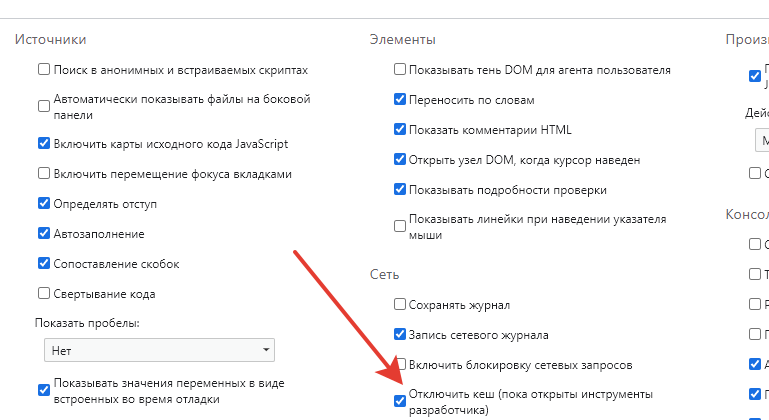This screenshot has height=420, width=769.
Task: Uncheck "Запись сетевого журнала" checkbox
Action: click(x=400, y=335)
